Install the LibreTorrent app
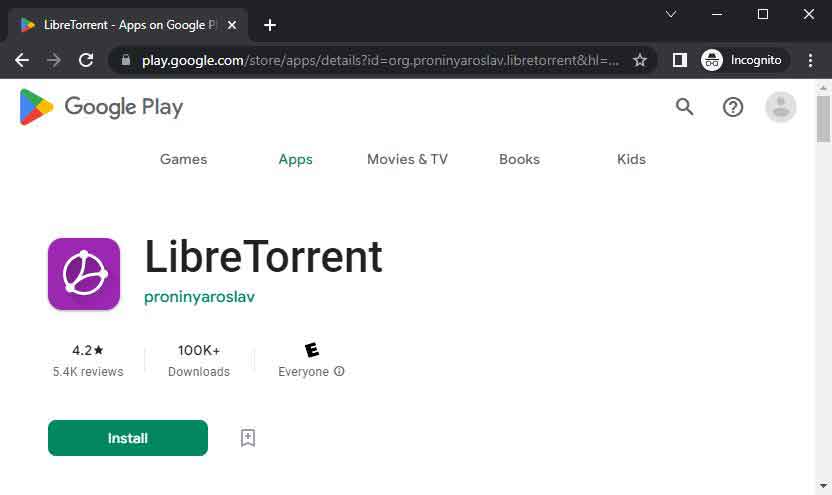Image resolution: width=832 pixels, height=495 pixels. pyautogui.click(x=128, y=438)
